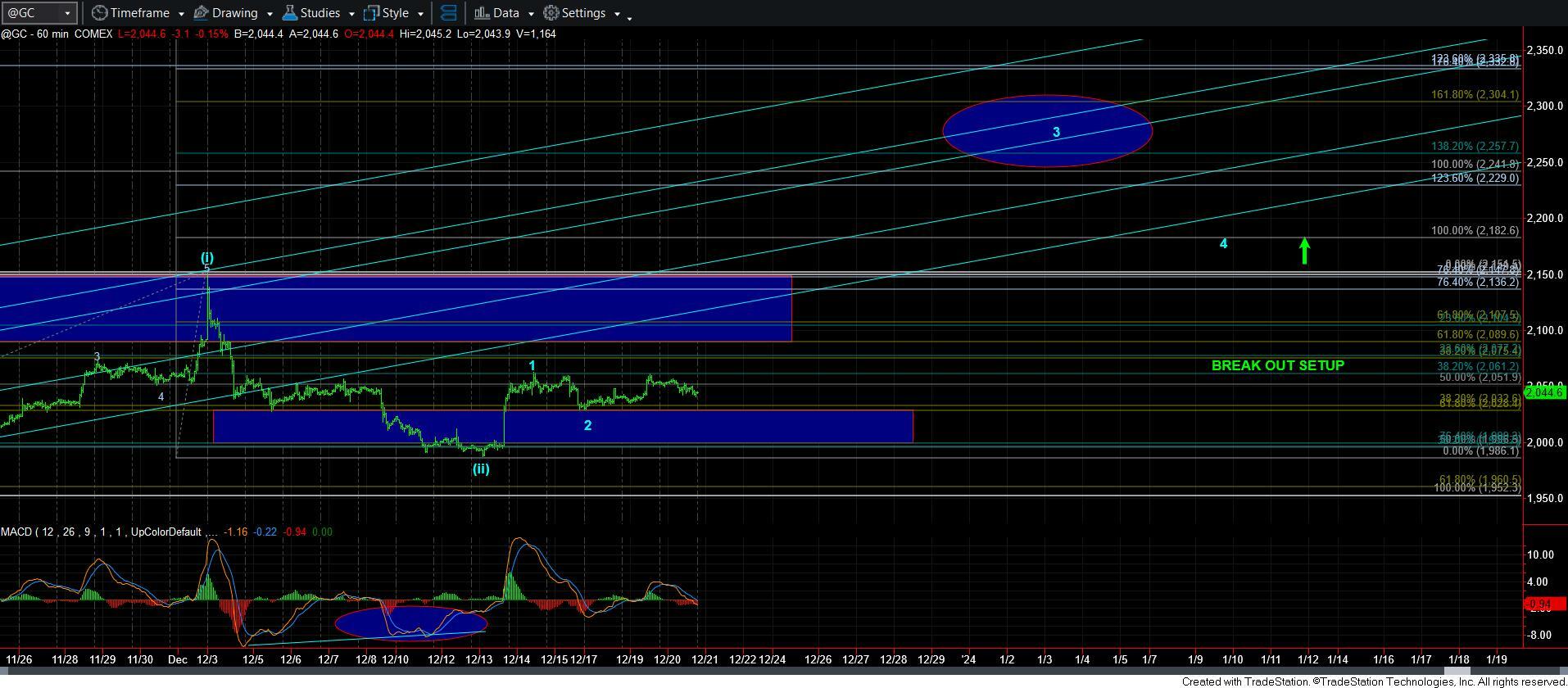Open the Style menu
Screen dimensions: 1568x688
click(x=394, y=13)
